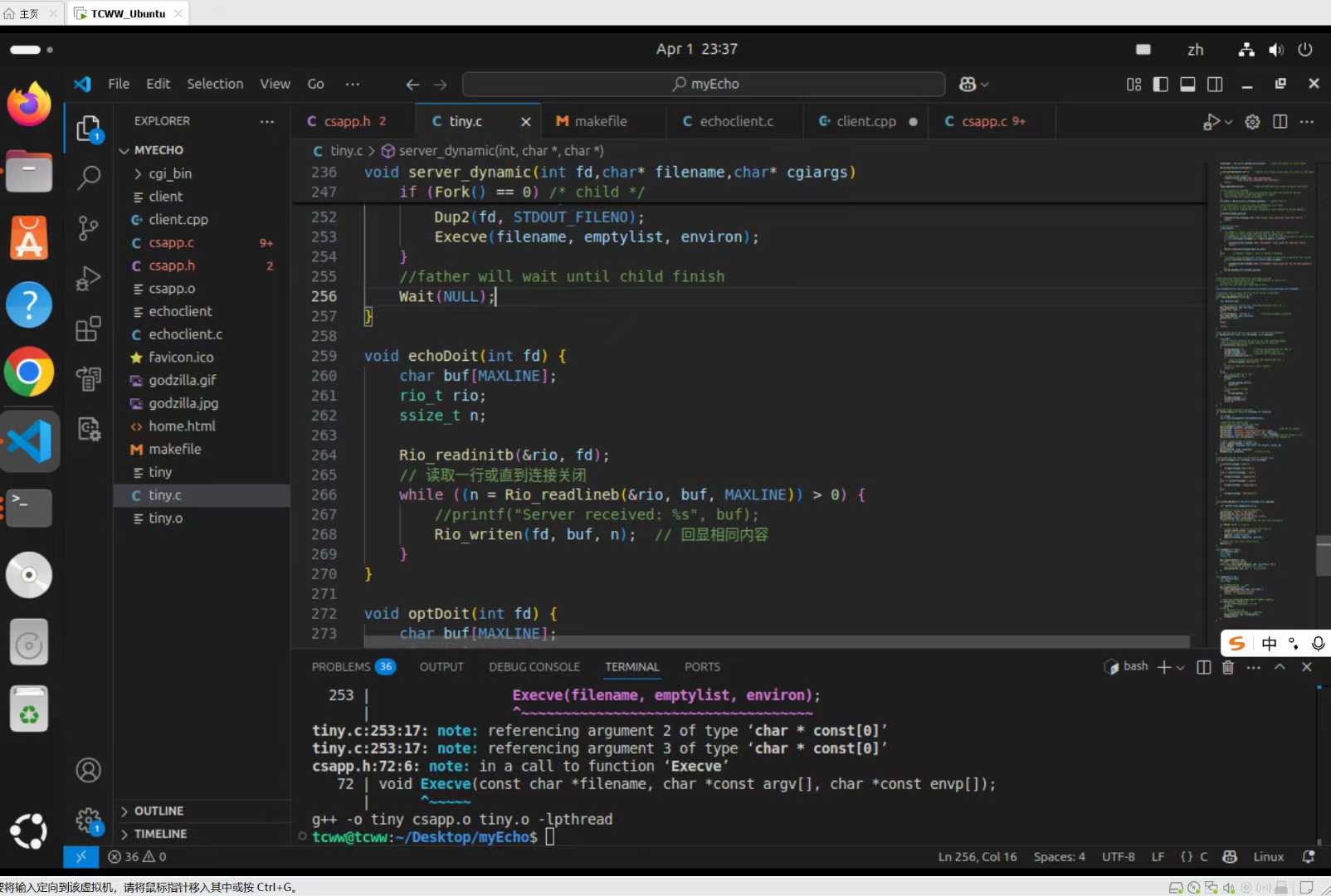Open Explorer more actions ellipsis
1331x896 pixels.
[x=267, y=121]
